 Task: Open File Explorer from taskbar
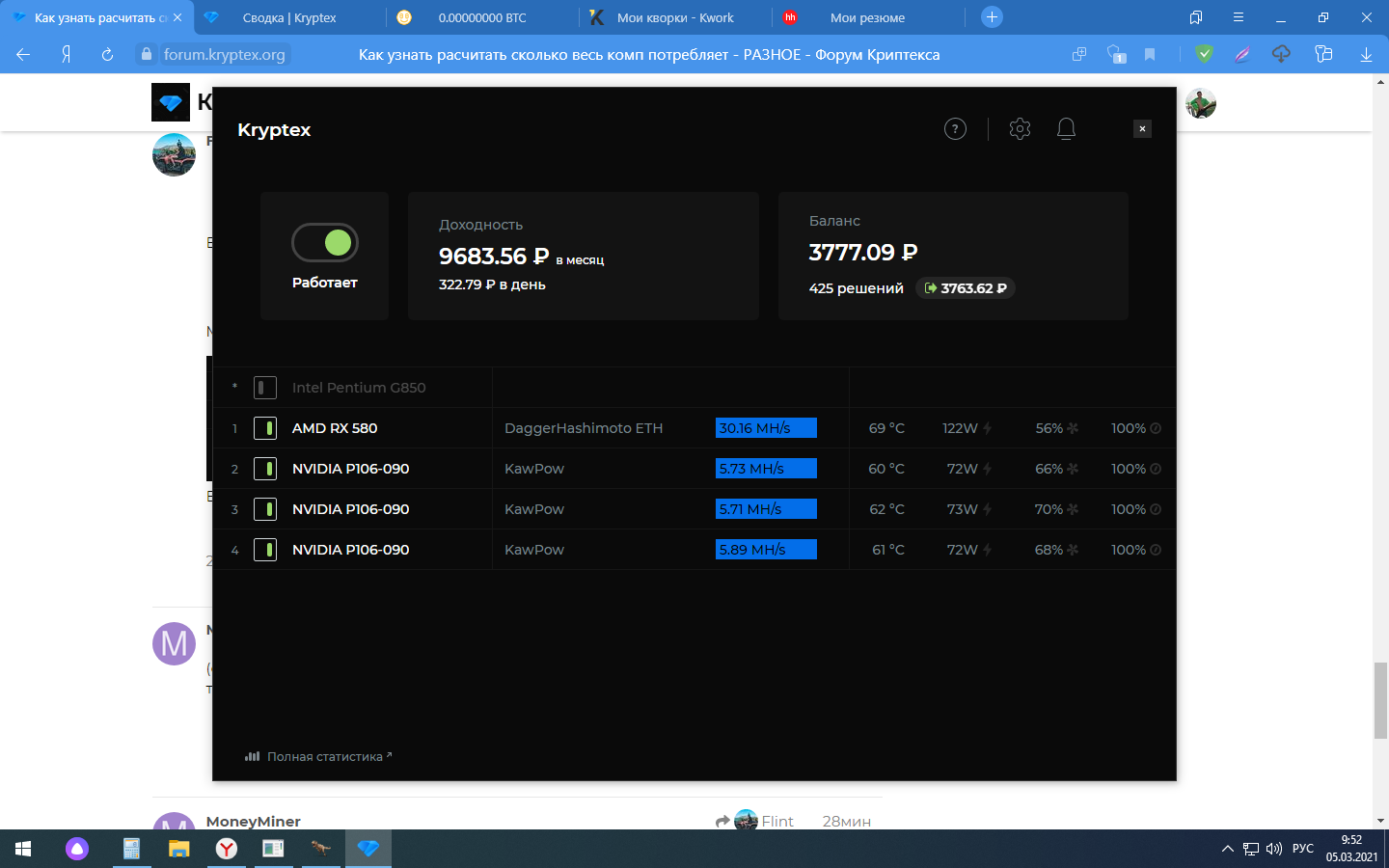pos(179,849)
